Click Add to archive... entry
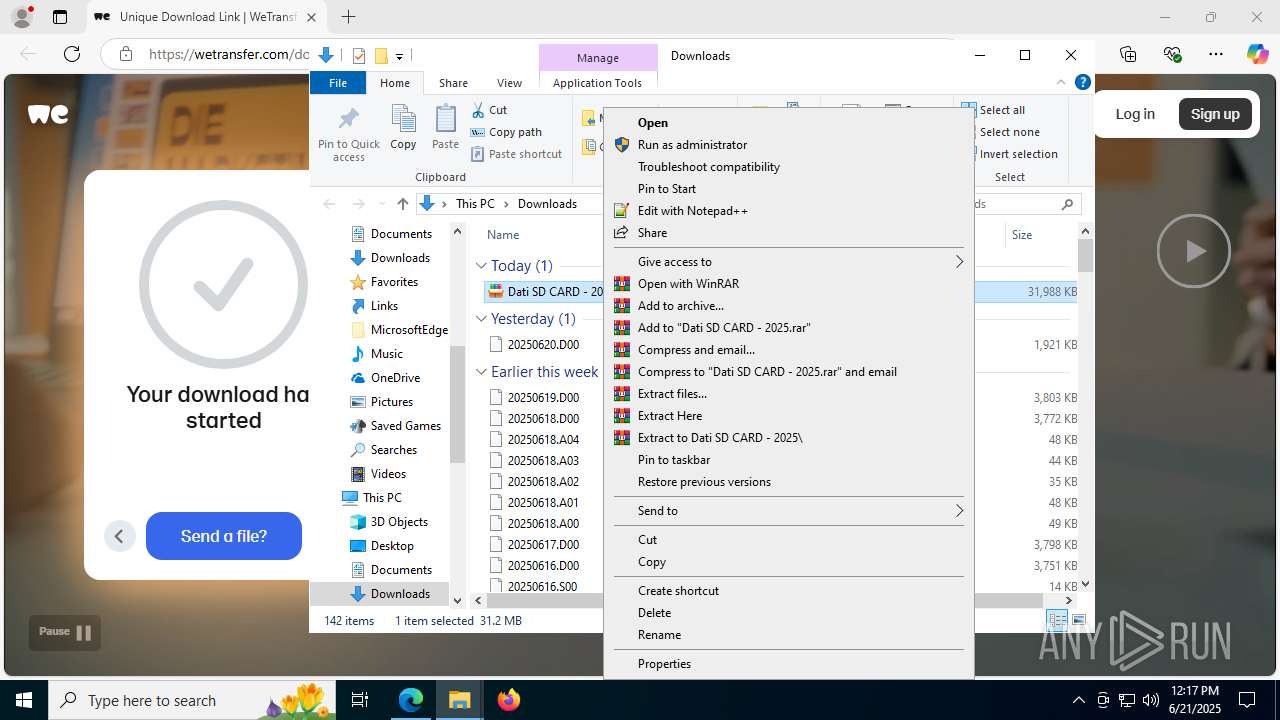This screenshot has height=720, width=1280. pos(680,305)
